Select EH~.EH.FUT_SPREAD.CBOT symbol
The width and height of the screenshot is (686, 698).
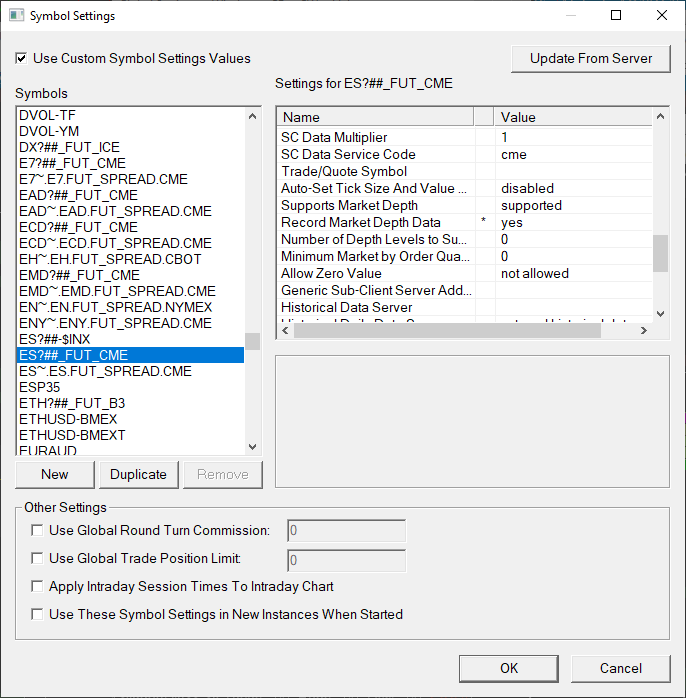pyautogui.click(x=130, y=260)
